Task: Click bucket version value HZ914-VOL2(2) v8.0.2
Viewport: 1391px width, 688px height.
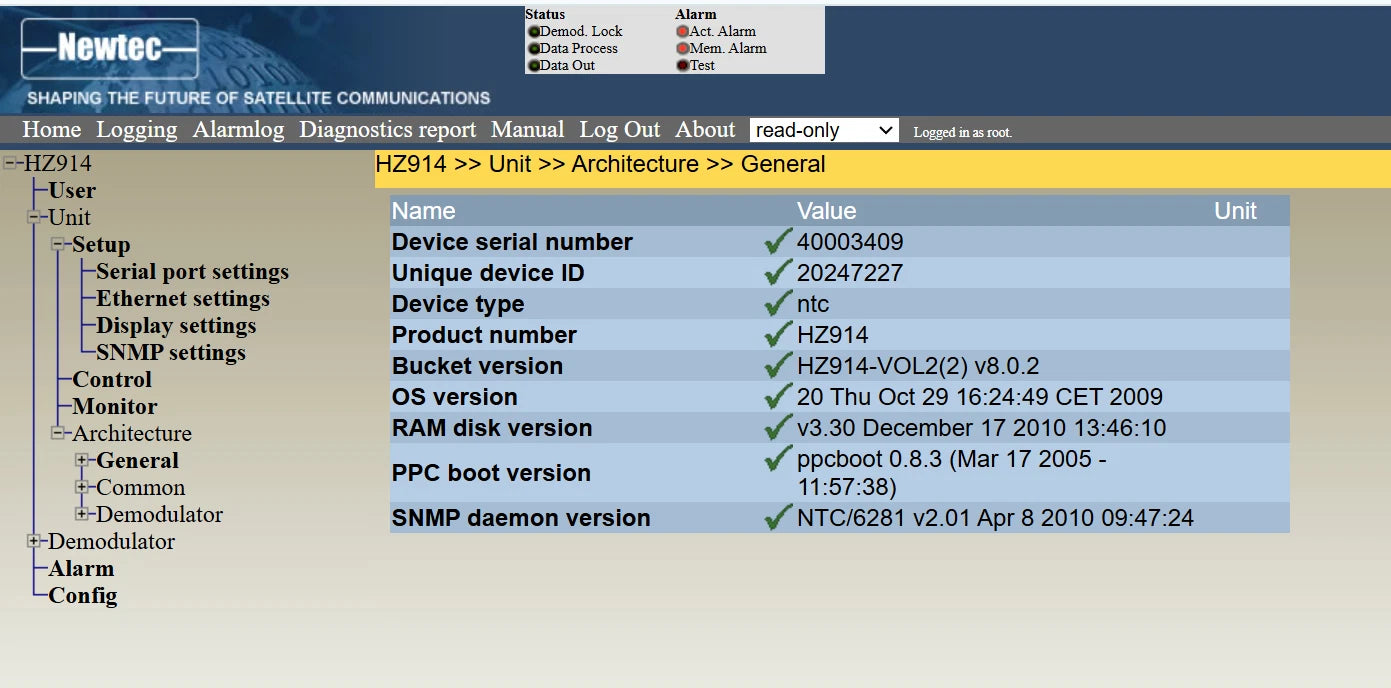Action: 918,366
